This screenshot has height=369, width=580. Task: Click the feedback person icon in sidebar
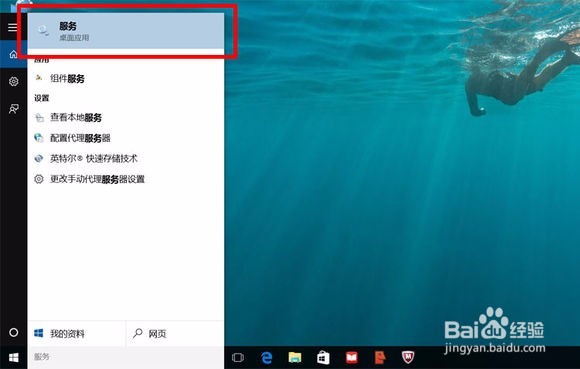click(14, 109)
